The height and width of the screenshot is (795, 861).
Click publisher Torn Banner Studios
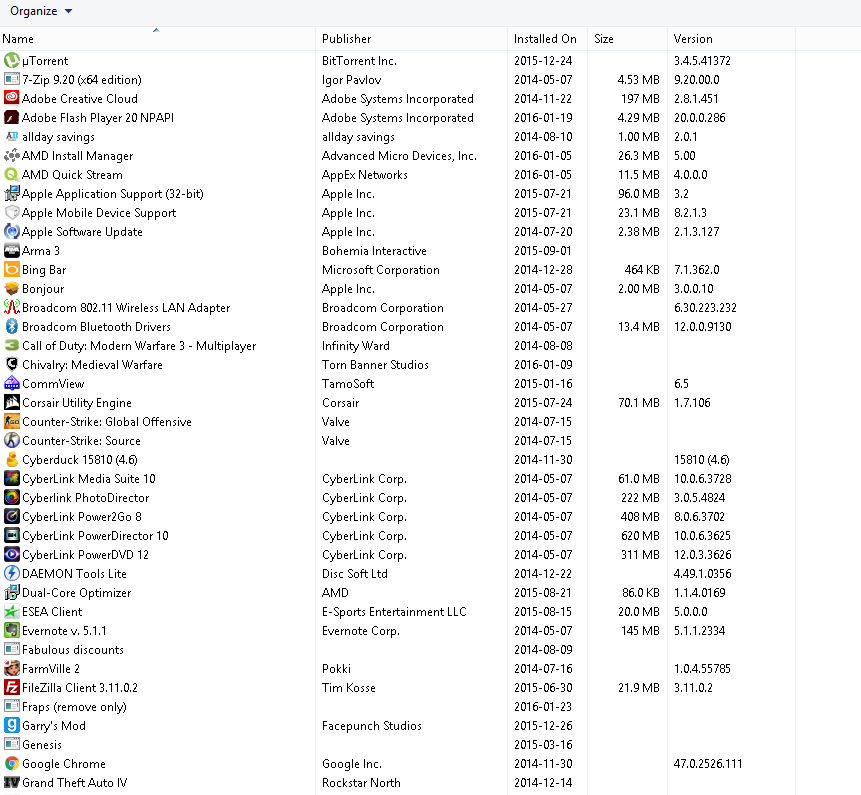375,365
